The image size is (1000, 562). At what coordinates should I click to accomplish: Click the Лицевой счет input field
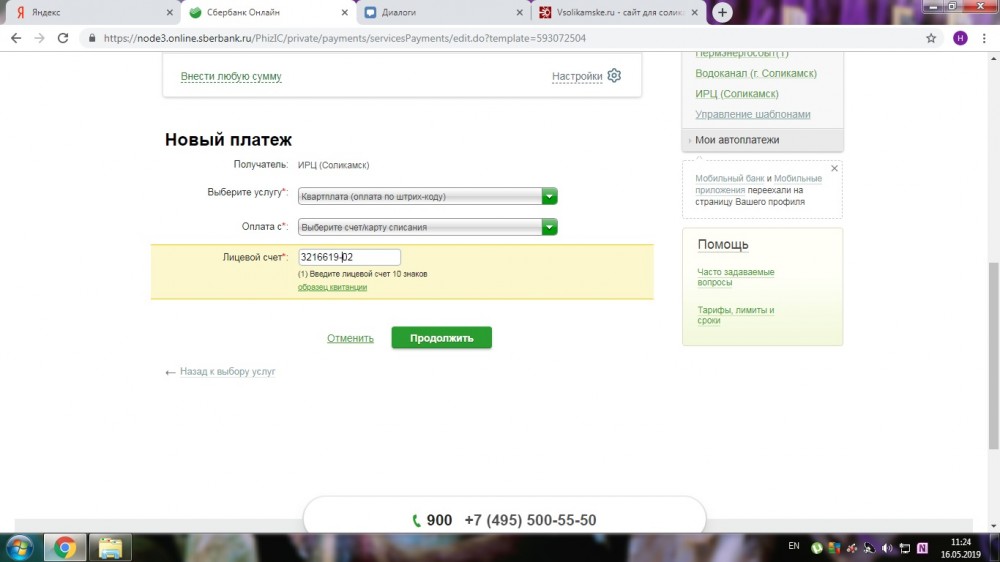349,257
